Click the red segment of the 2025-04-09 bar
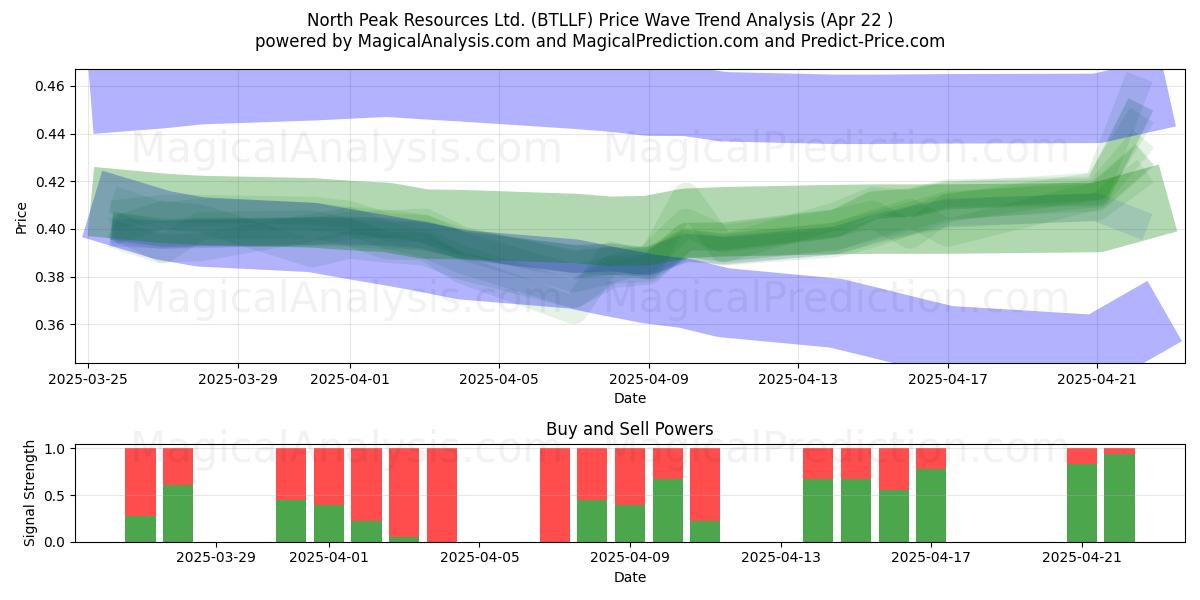 tap(630, 476)
